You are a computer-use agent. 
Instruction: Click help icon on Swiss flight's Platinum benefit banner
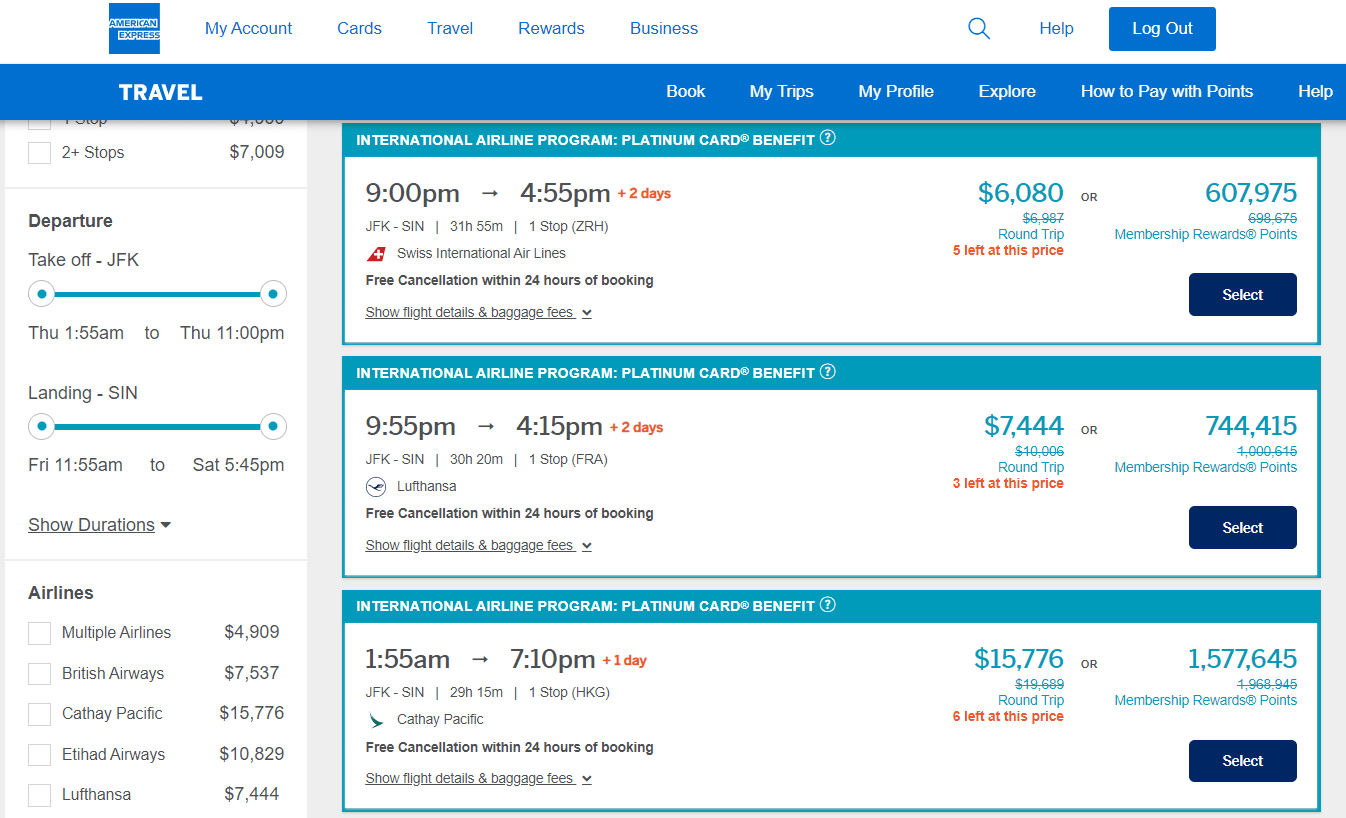tap(828, 138)
